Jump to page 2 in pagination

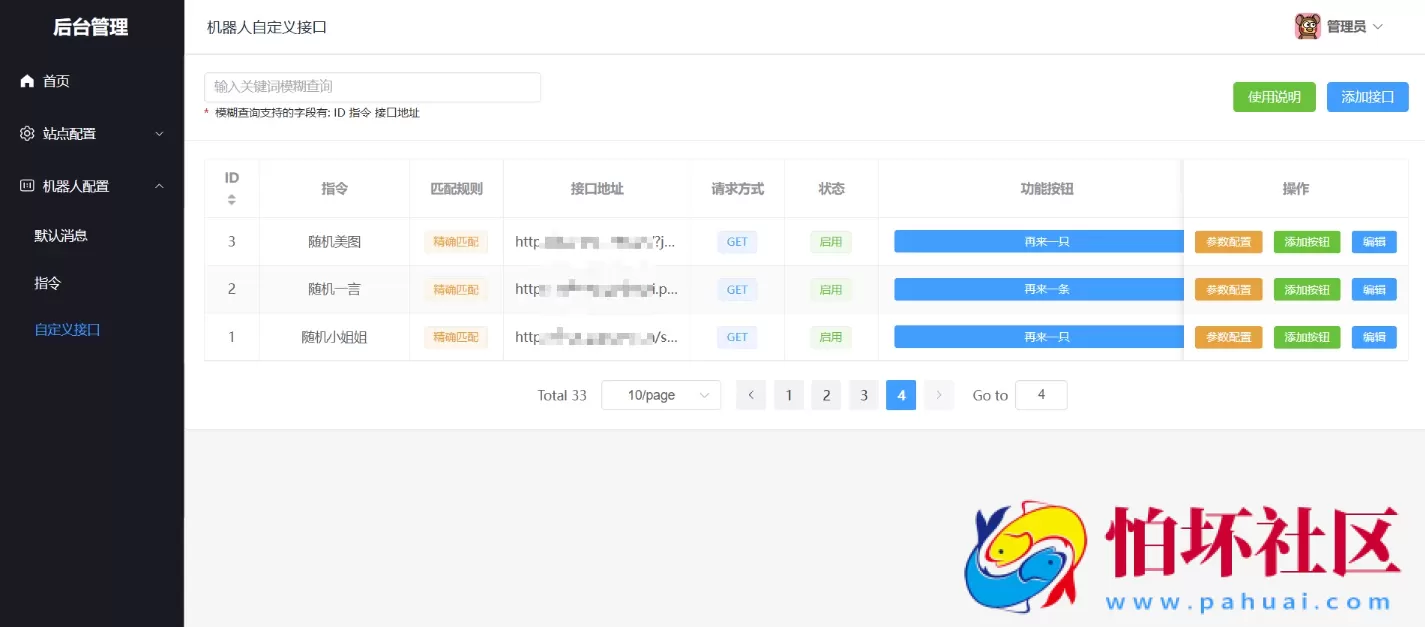click(x=826, y=394)
